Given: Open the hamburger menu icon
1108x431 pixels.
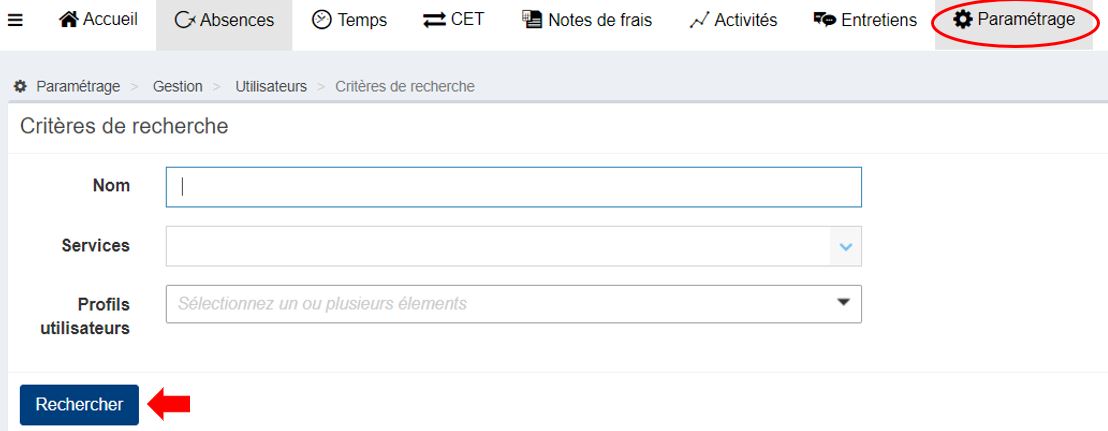Looking at the screenshot, I should [x=15, y=20].
